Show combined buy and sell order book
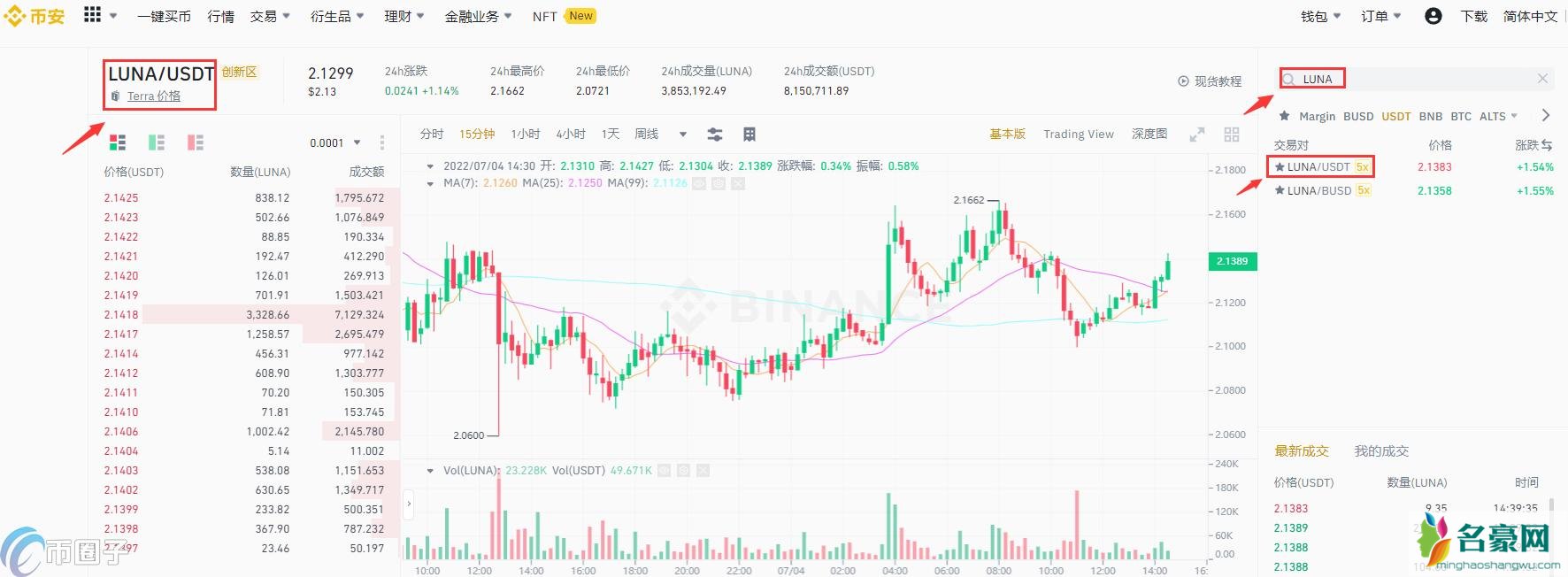The height and width of the screenshot is (577, 1568). (x=118, y=142)
